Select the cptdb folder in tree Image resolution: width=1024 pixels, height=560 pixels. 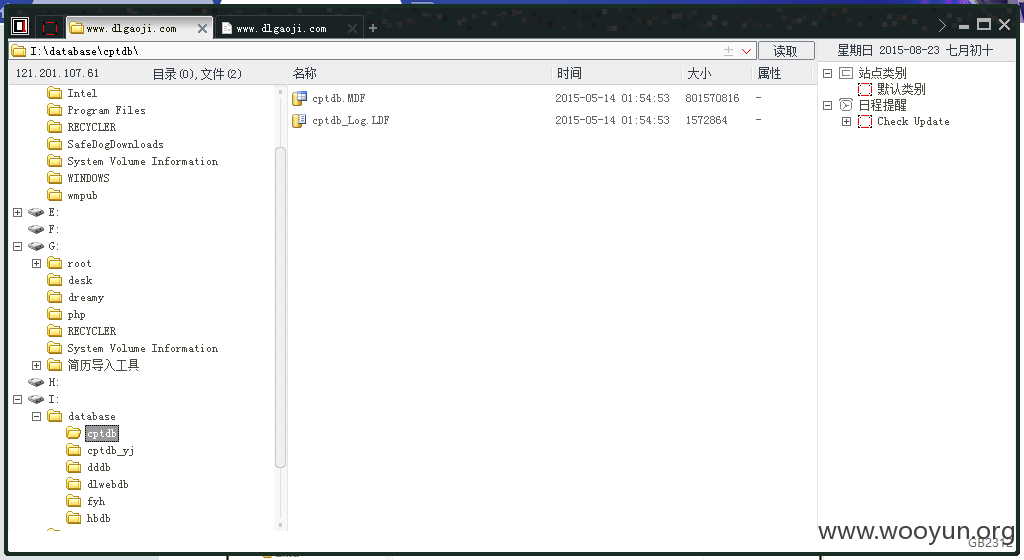[x=102, y=433]
